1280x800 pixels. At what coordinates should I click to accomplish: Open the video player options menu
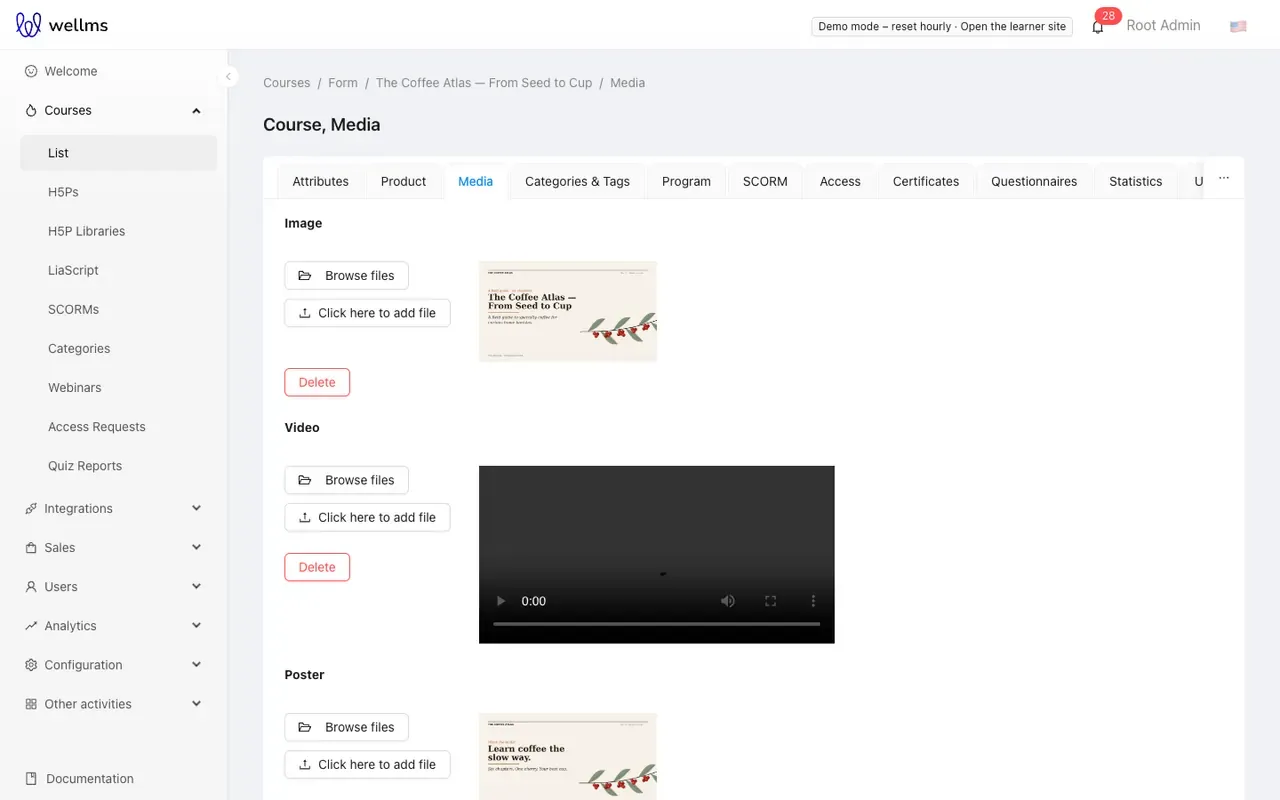(813, 601)
